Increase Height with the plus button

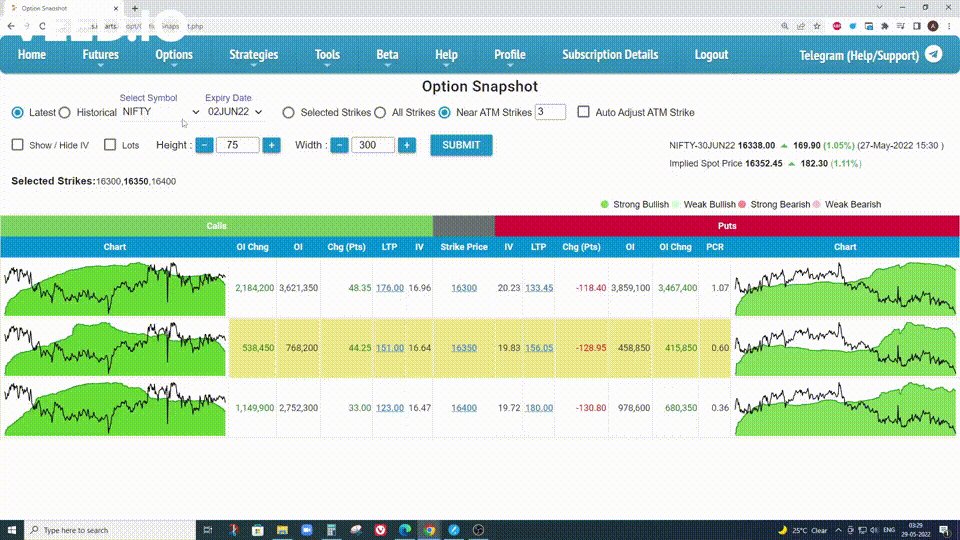(271, 145)
